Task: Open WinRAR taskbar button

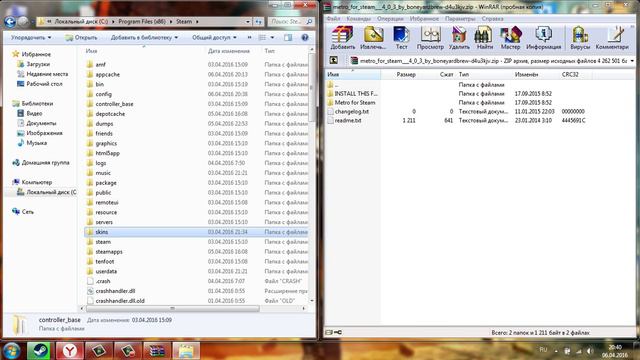Action: [x=157, y=351]
